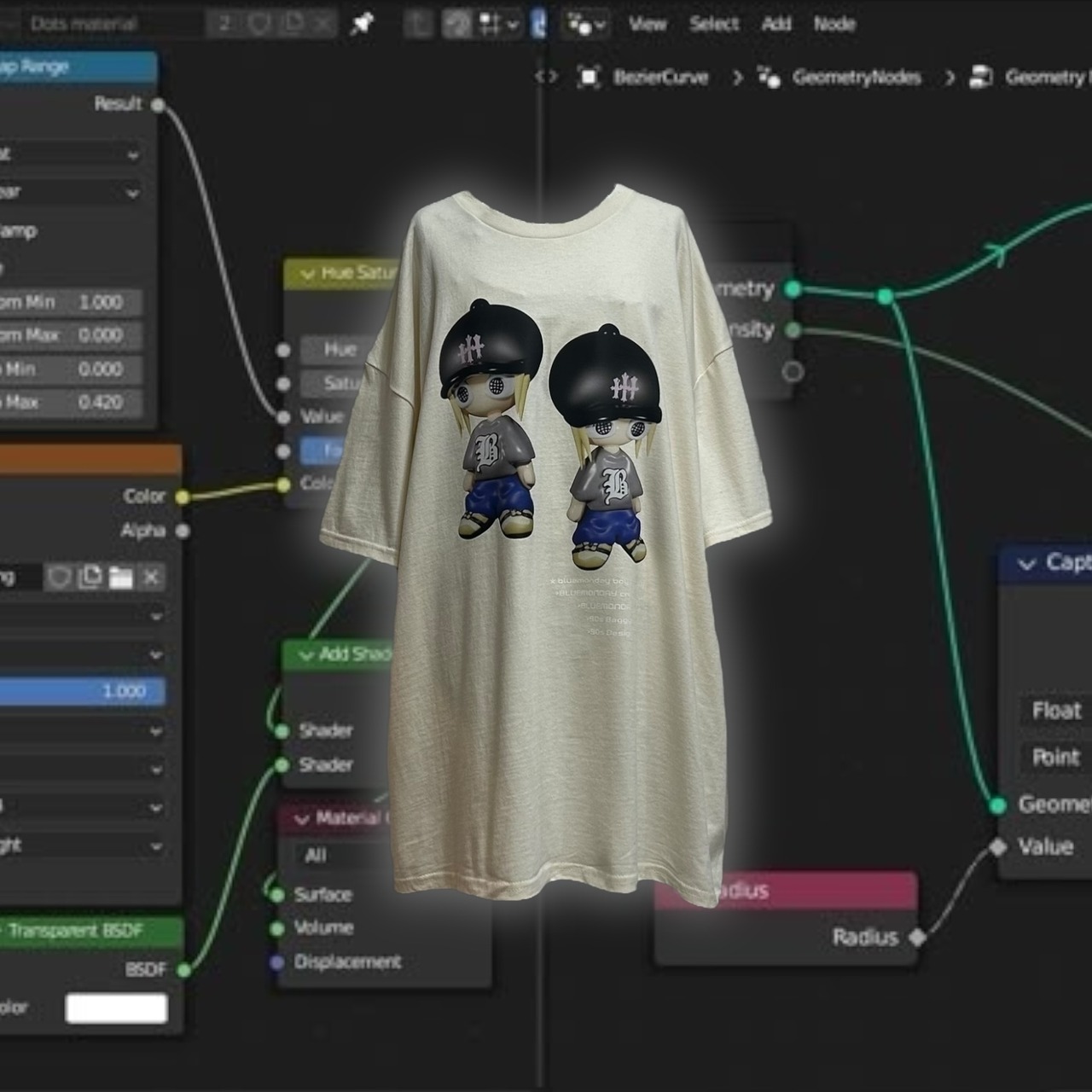Click the GeometryNodes modifier icon in breadcrumb
Viewport: 1092px width, 1092px height.
pos(769,78)
